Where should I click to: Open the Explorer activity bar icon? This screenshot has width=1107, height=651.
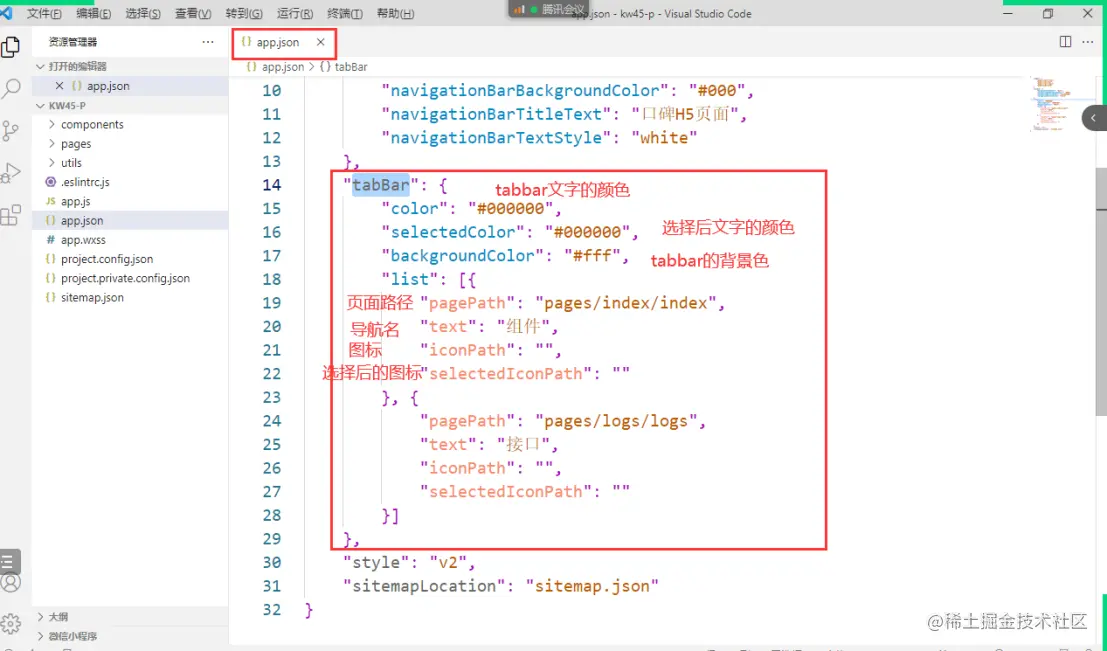11,47
